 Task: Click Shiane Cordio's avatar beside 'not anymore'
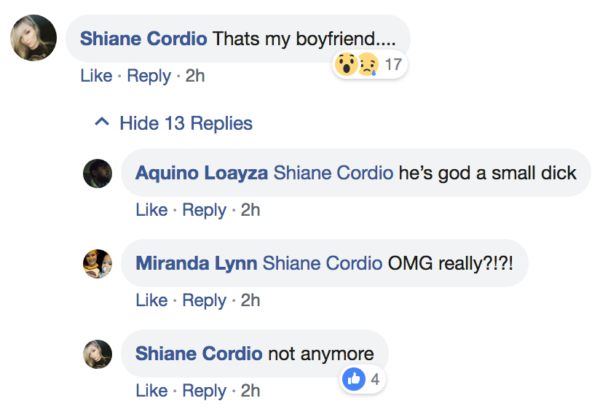(x=97, y=354)
